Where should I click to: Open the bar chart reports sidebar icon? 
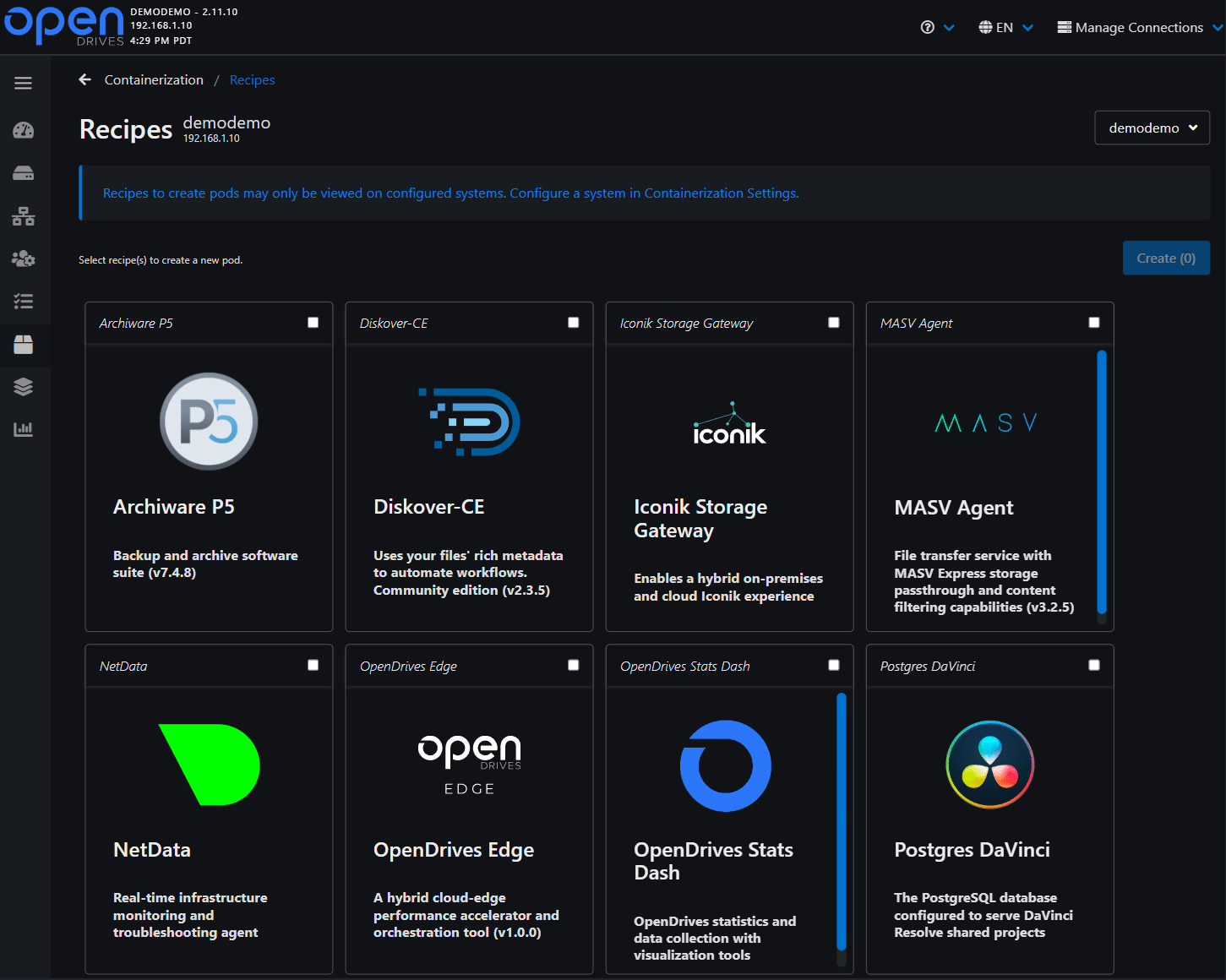click(24, 429)
